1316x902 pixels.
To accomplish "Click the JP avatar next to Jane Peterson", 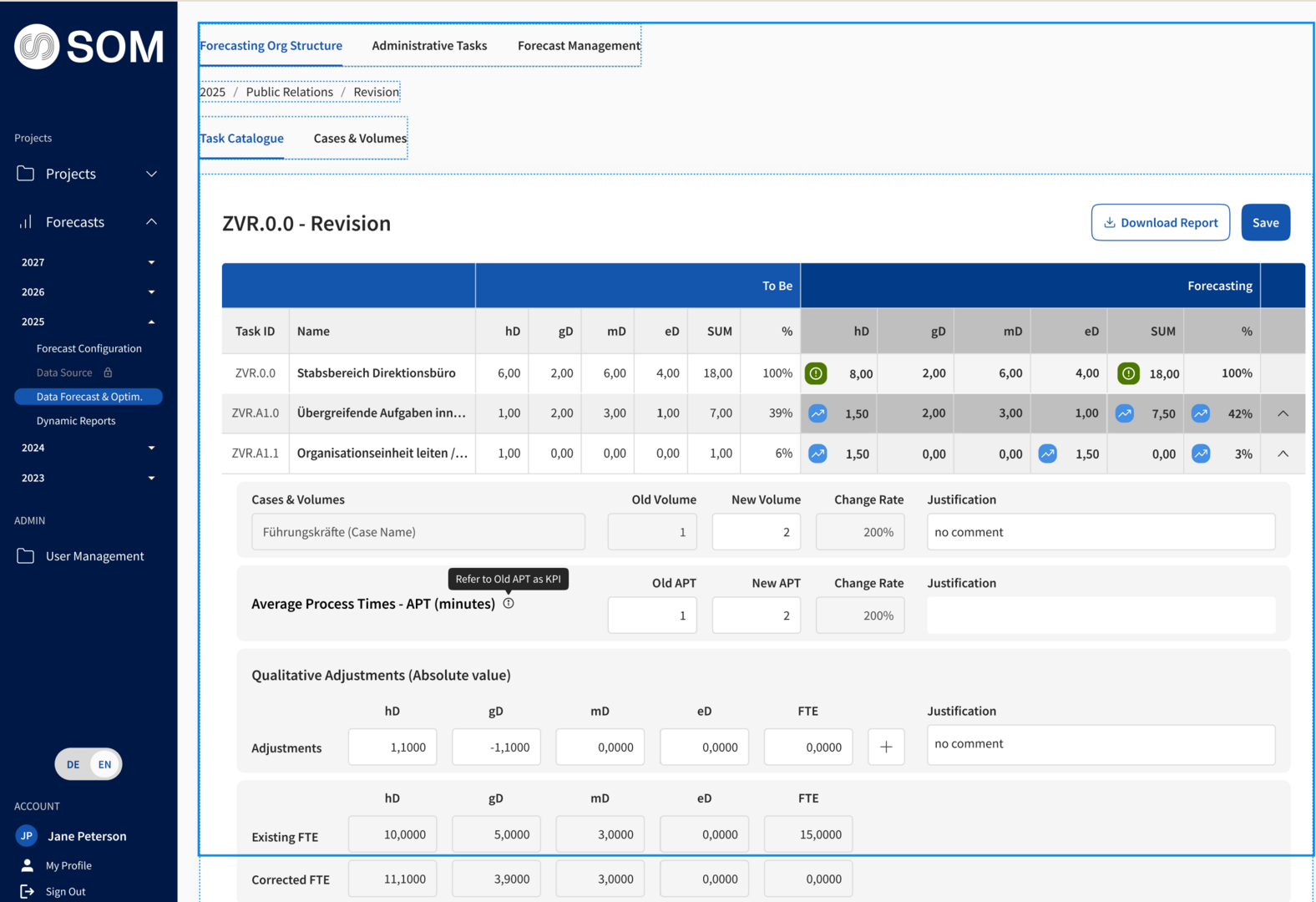I will click(x=27, y=835).
